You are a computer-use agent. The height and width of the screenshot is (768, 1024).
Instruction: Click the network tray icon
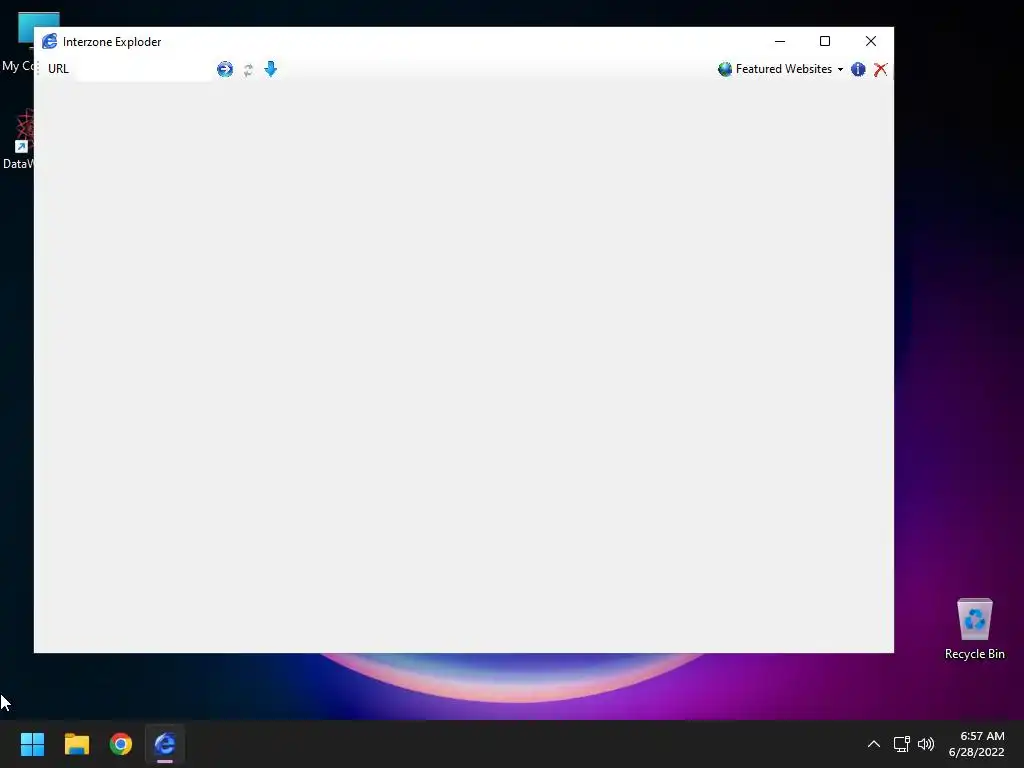tap(901, 744)
